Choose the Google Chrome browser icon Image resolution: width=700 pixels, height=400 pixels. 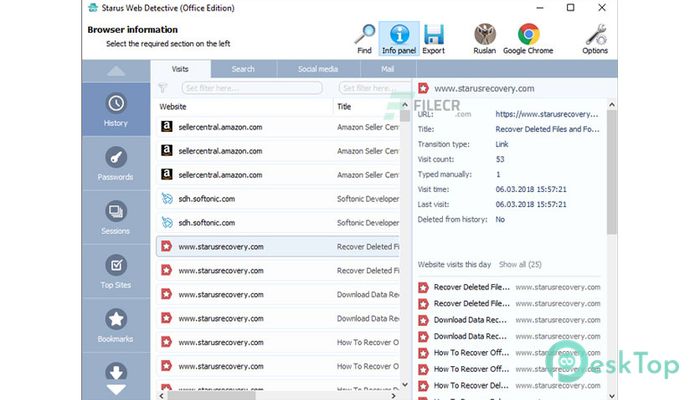(528, 39)
